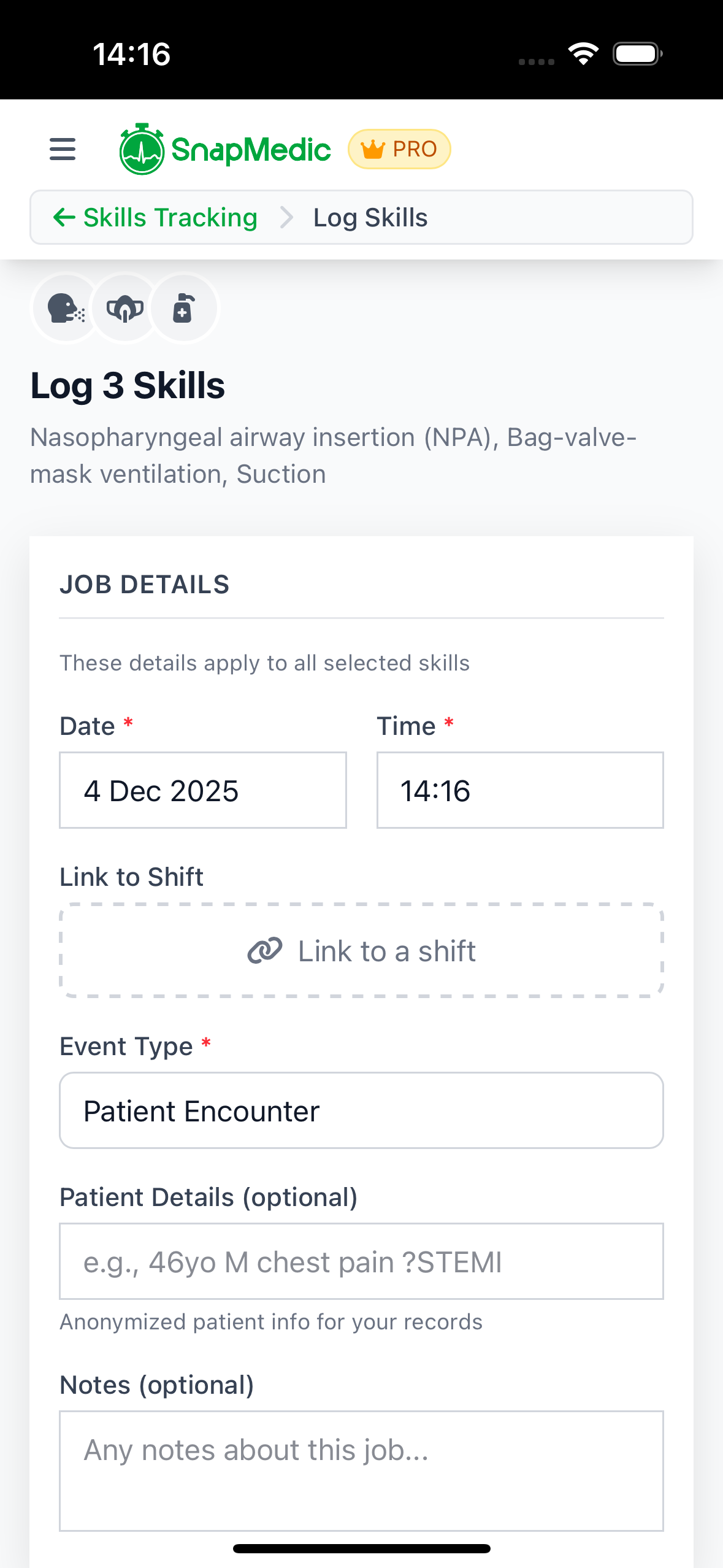Select the nasopharyngeal airway skill icon

(64, 308)
